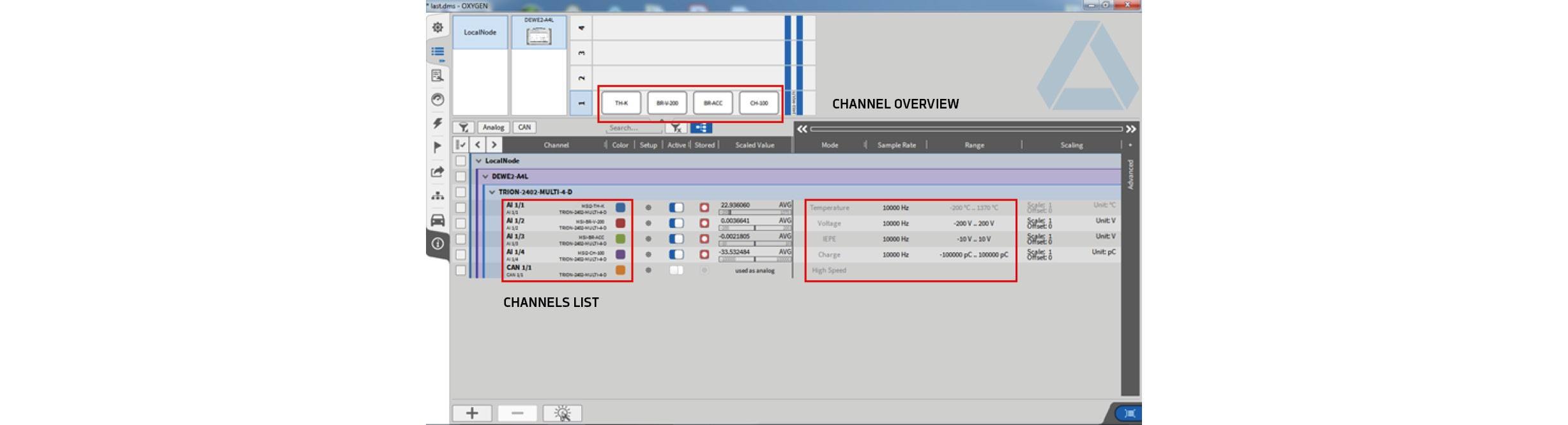1568x425 pixels.
Task: Collapse the DEWE2-A4L device group
Action: click(485, 176)
